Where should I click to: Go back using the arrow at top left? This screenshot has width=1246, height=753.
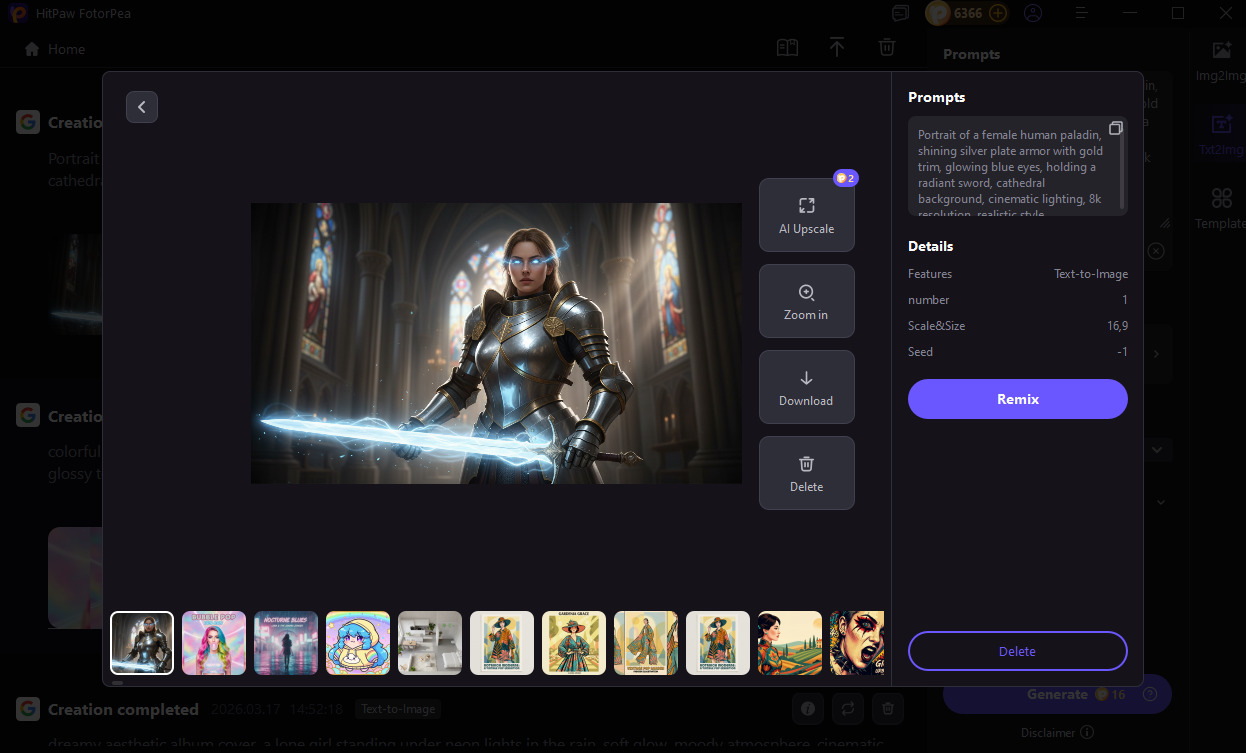click(141, 107)
